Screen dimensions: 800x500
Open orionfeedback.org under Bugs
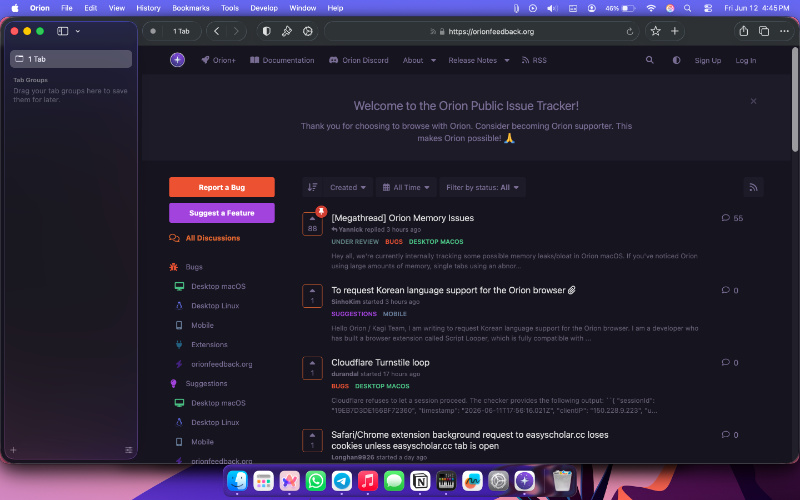coord(214,364)
